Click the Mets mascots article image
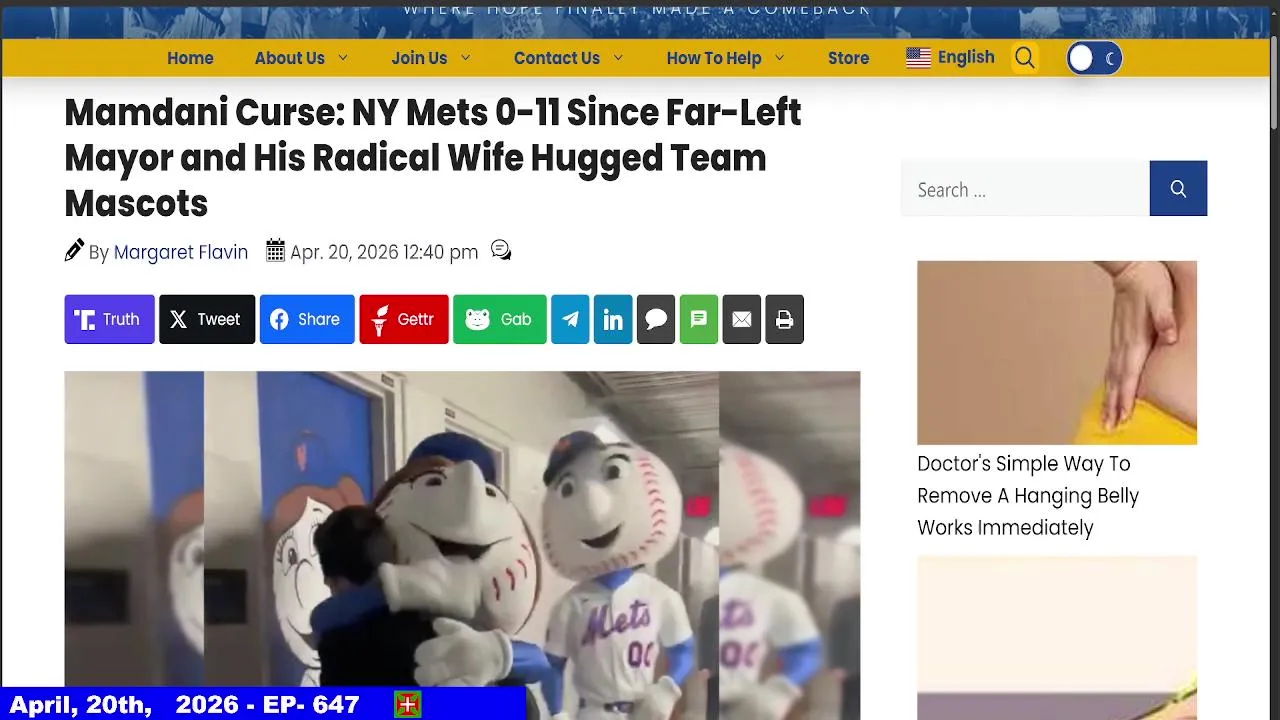The width and height of the screenshot is (1280, 720). pos(462,545)
